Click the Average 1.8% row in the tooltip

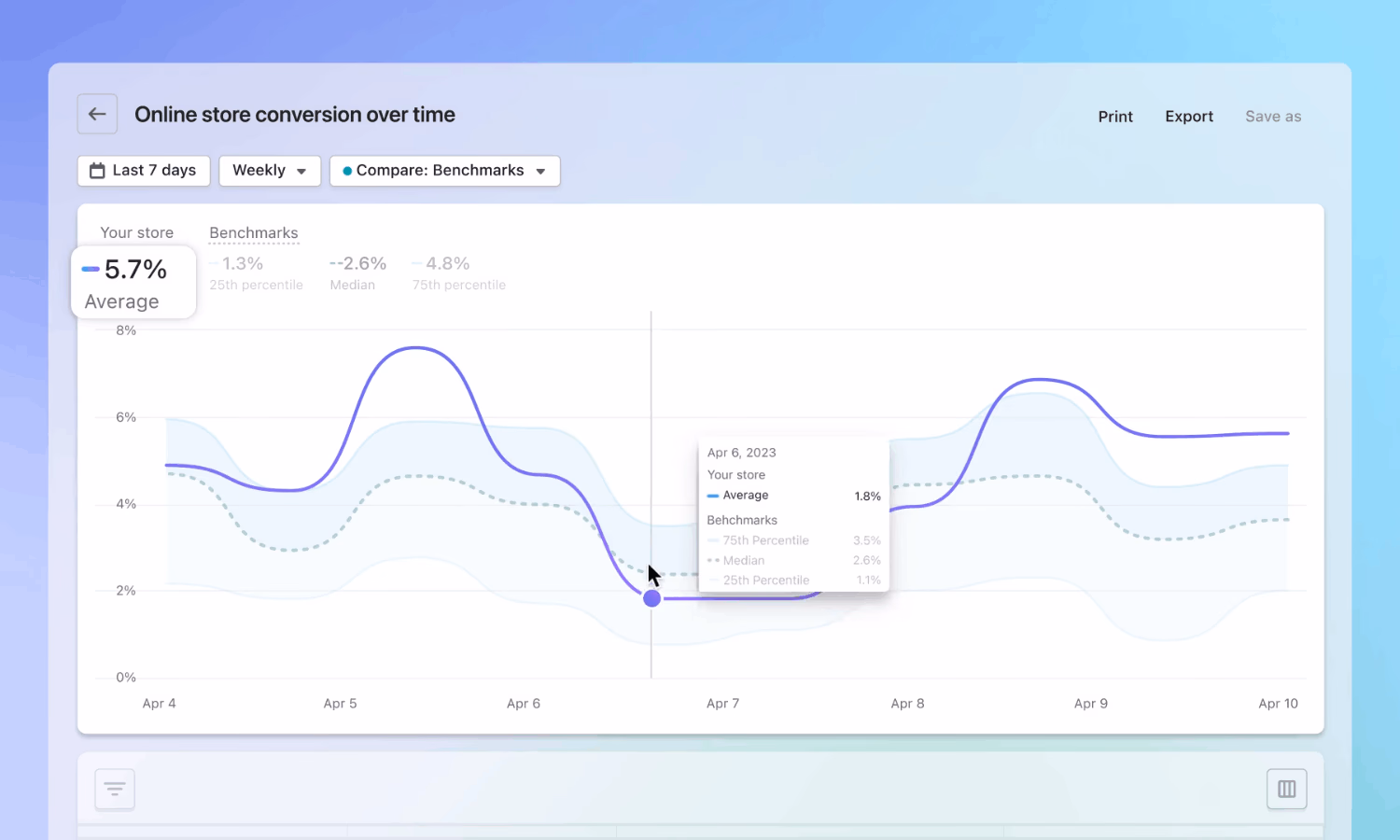point(794,496)
